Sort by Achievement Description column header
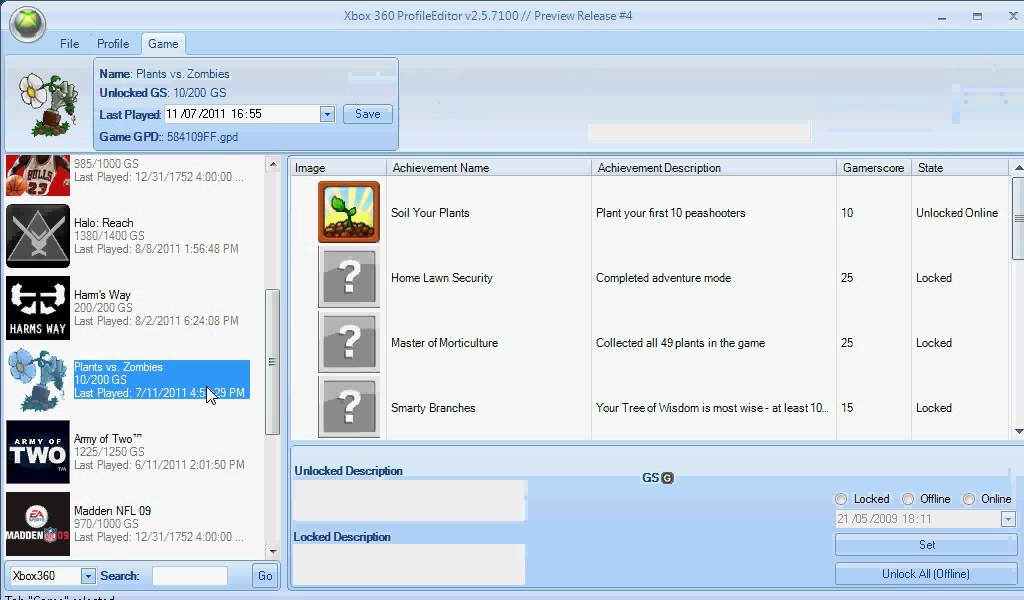 pyautogui.click(x=714, y=168)
